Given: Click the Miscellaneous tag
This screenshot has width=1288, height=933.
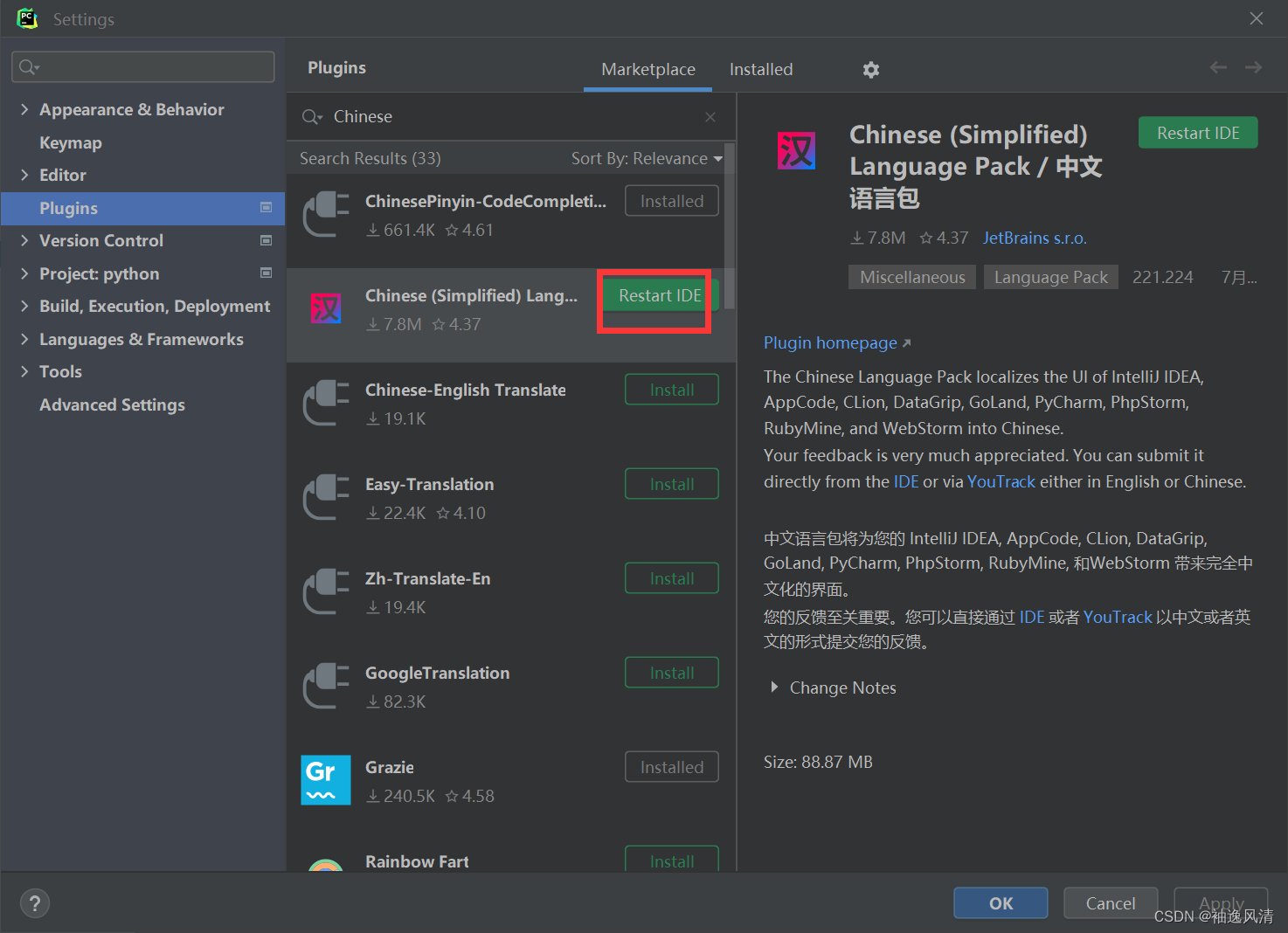Looking at the screenshot, I should (x=912, y=277).
